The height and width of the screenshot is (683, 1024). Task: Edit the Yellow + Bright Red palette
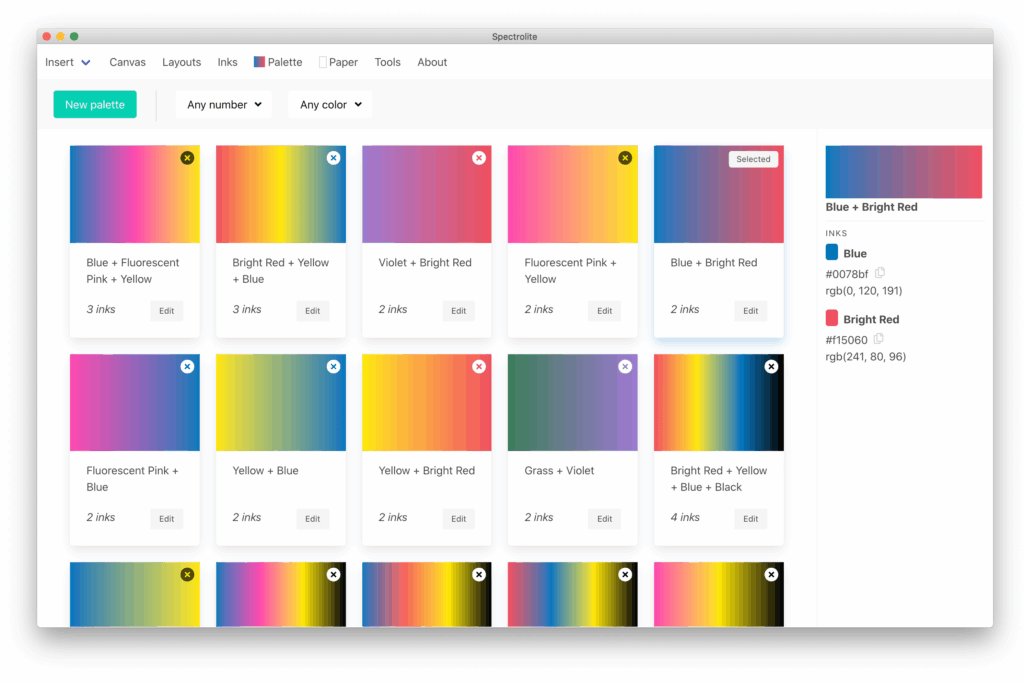458,519
